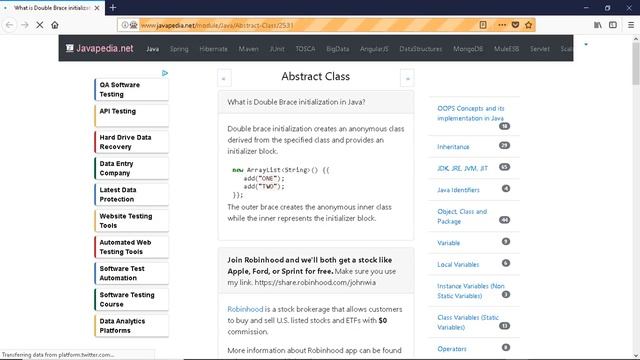Screen dimensions: 640x360
Task: Click the browser back arrow button
Action: point(9,25)
